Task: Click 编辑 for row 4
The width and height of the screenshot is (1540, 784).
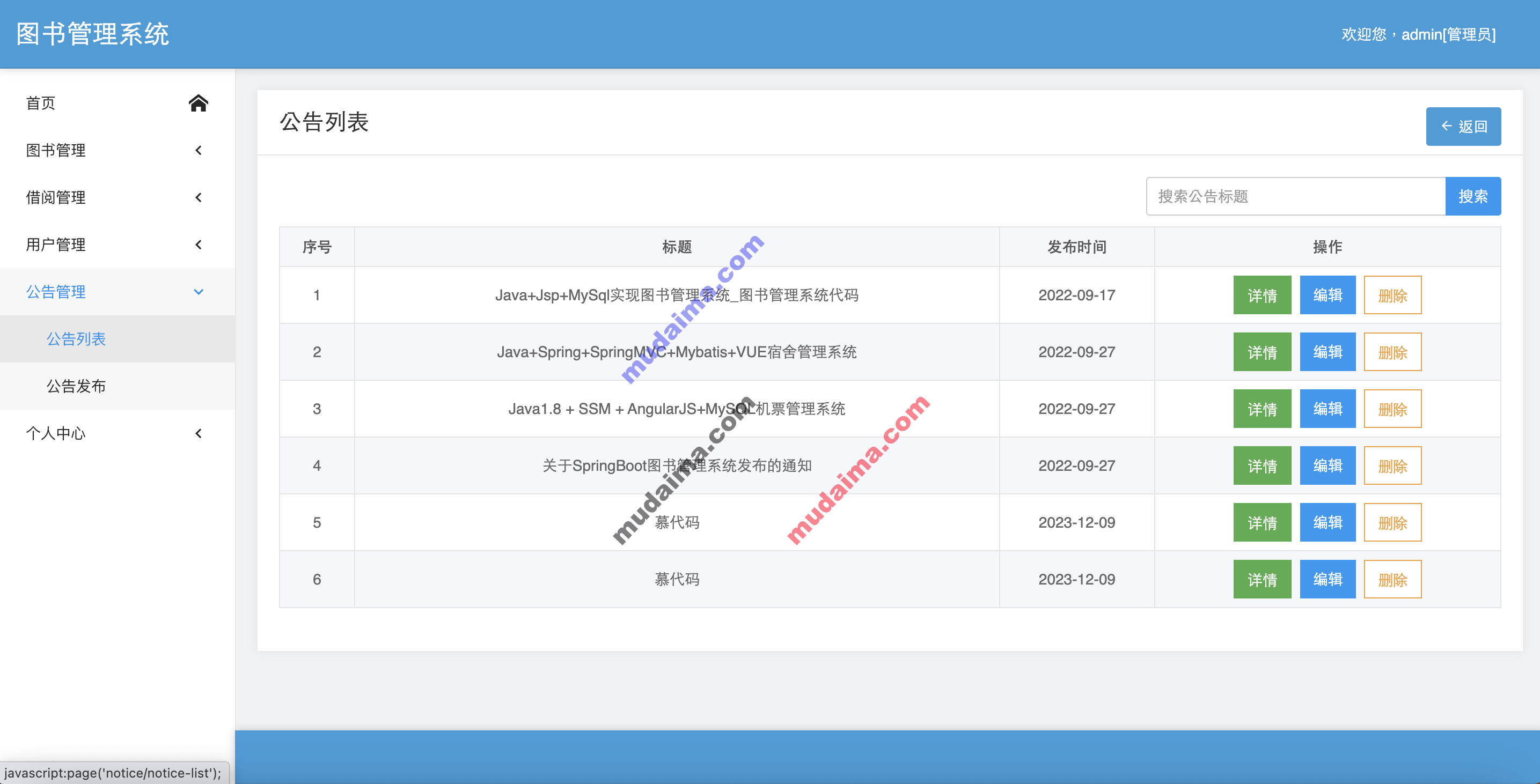Action: [x=1328, y=465]
